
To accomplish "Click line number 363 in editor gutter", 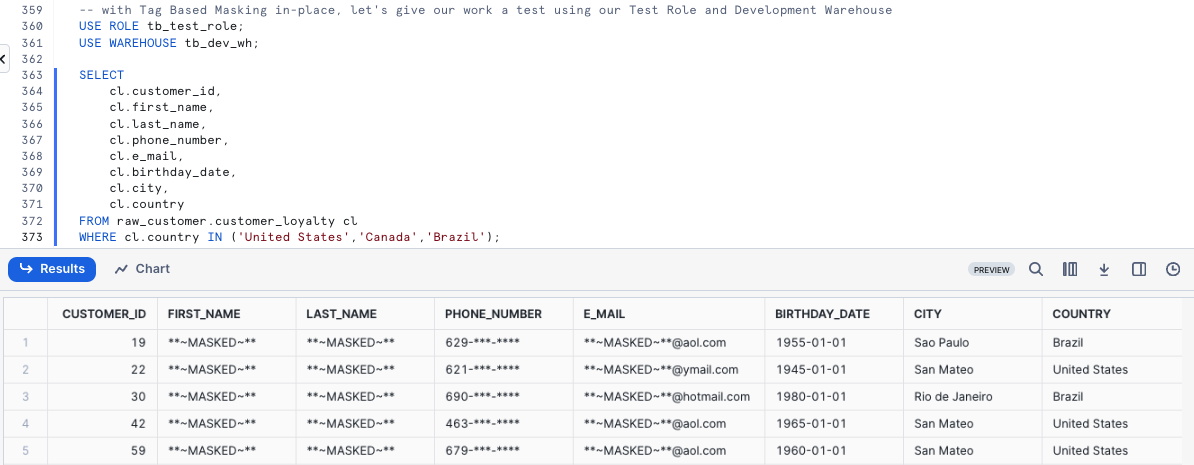I will 31,75.
